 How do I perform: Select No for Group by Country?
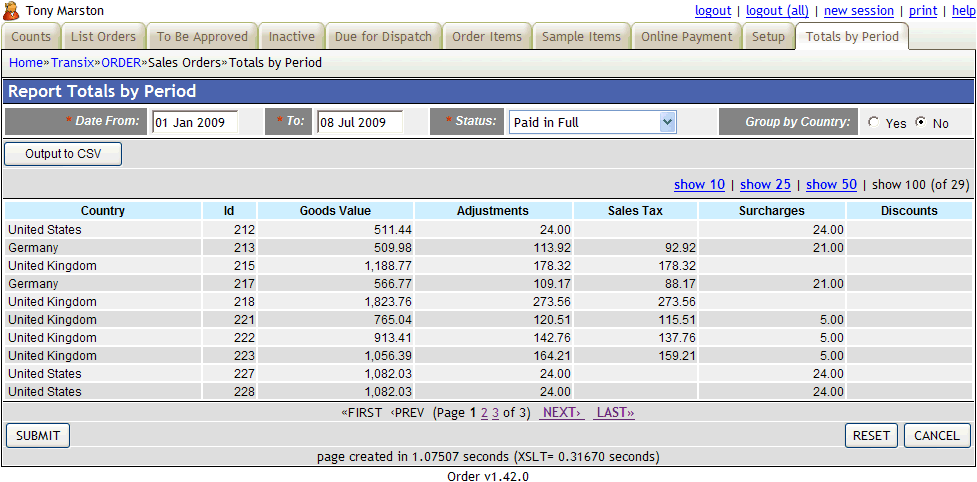920,123
